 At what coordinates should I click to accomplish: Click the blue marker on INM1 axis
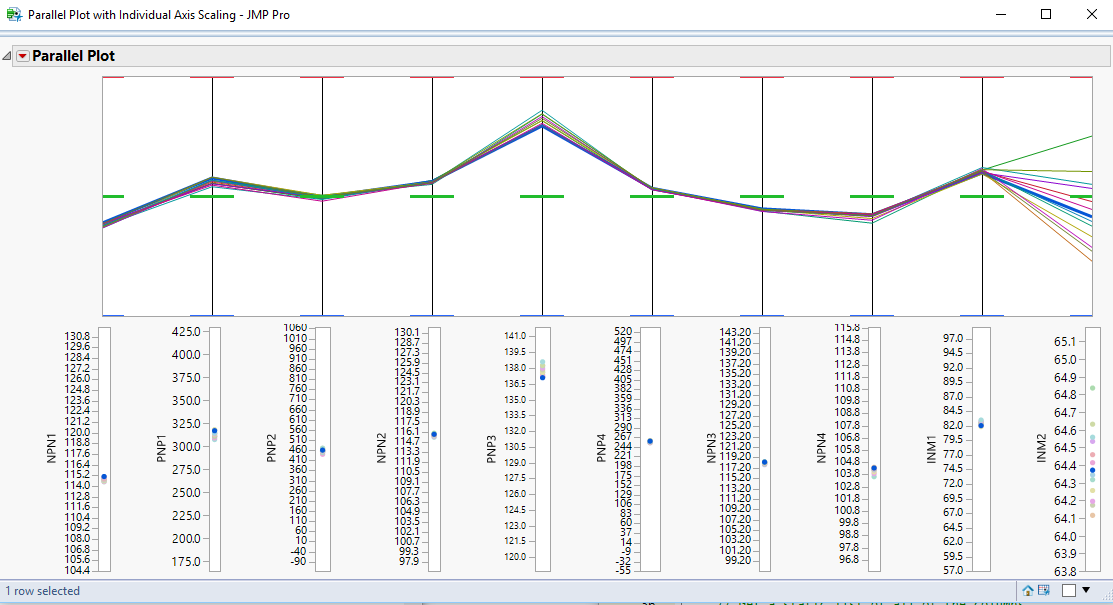coord(981,424)
